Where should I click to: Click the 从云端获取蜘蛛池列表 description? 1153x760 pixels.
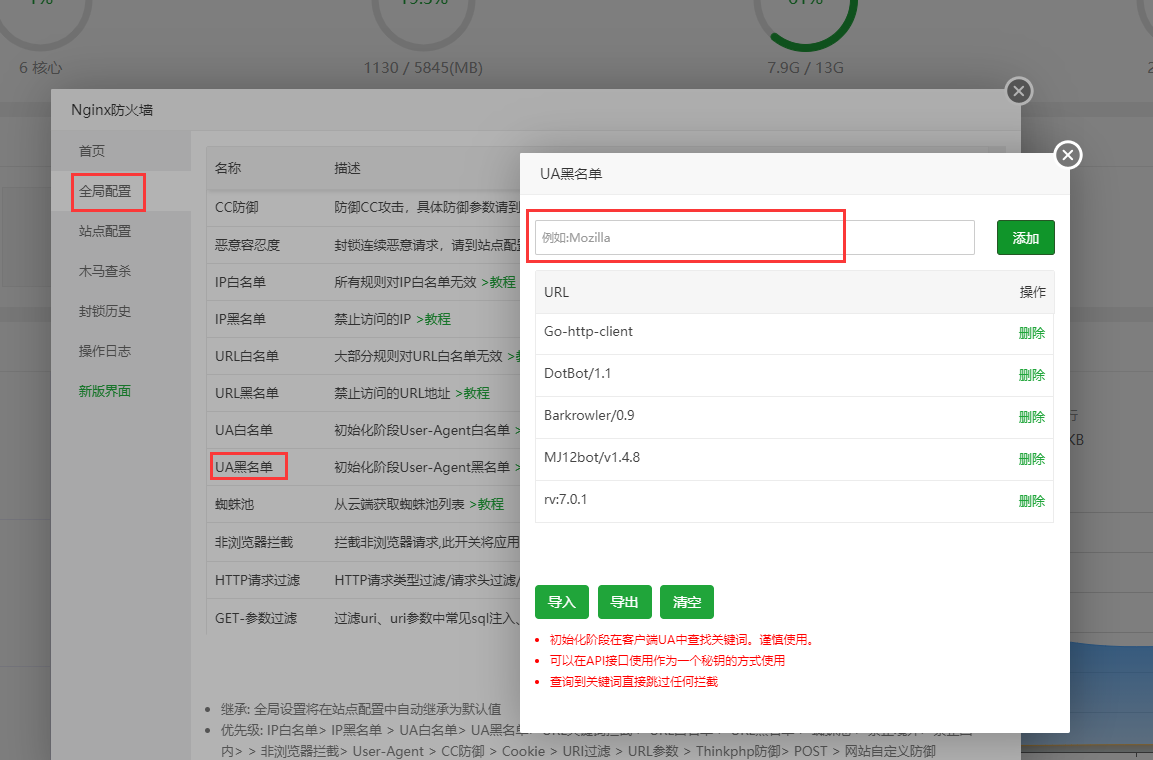(x=400, y=504)
